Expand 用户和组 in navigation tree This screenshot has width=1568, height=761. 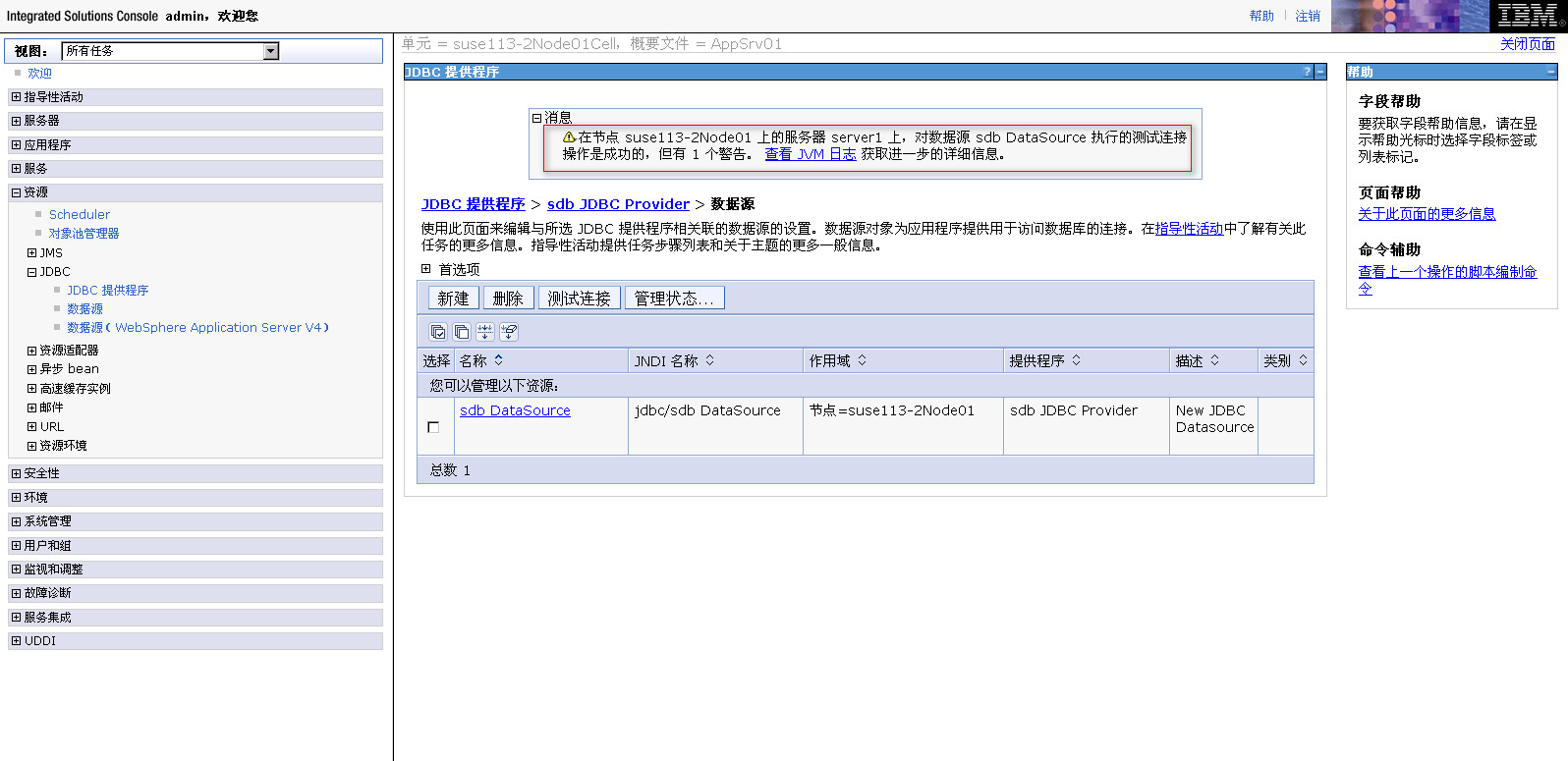tap(16, 546)
